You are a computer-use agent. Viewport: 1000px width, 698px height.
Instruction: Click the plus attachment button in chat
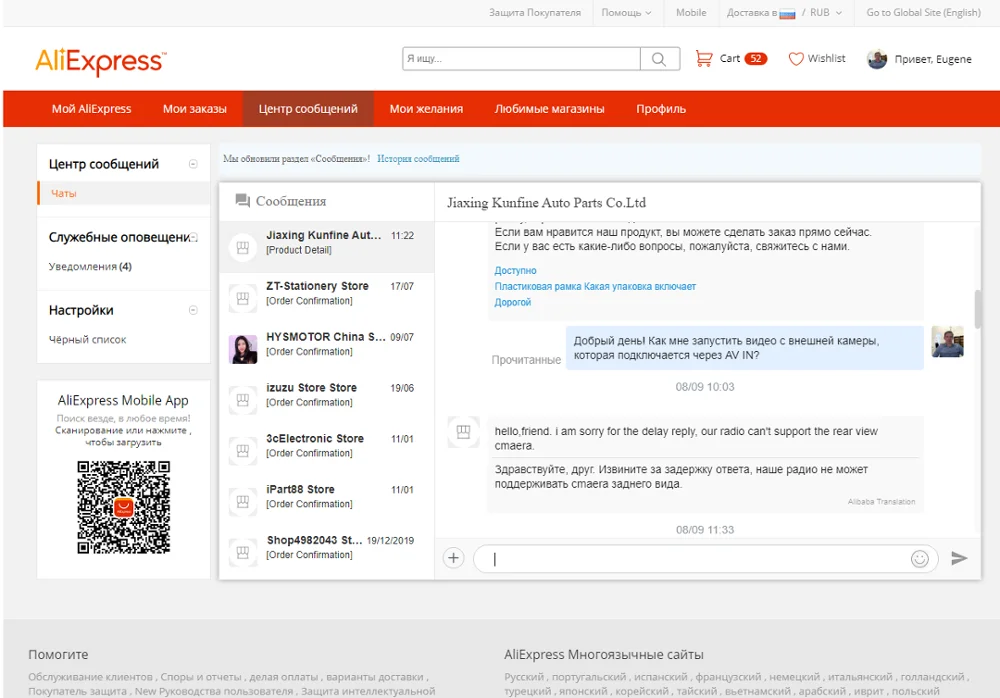coord(453,558)
